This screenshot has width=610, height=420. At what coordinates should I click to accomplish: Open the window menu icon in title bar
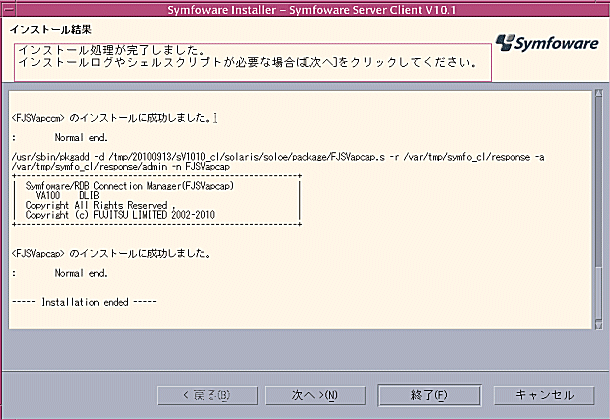[8, 10]
